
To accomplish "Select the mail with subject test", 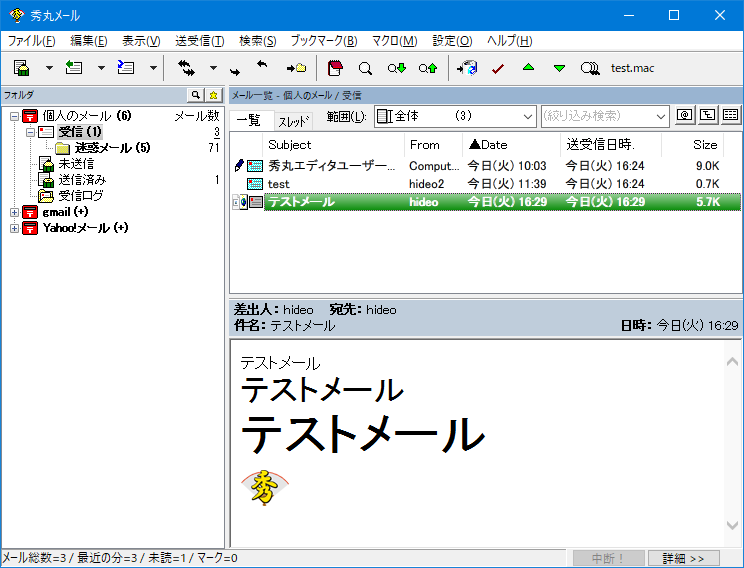I will tap(485, 184).
